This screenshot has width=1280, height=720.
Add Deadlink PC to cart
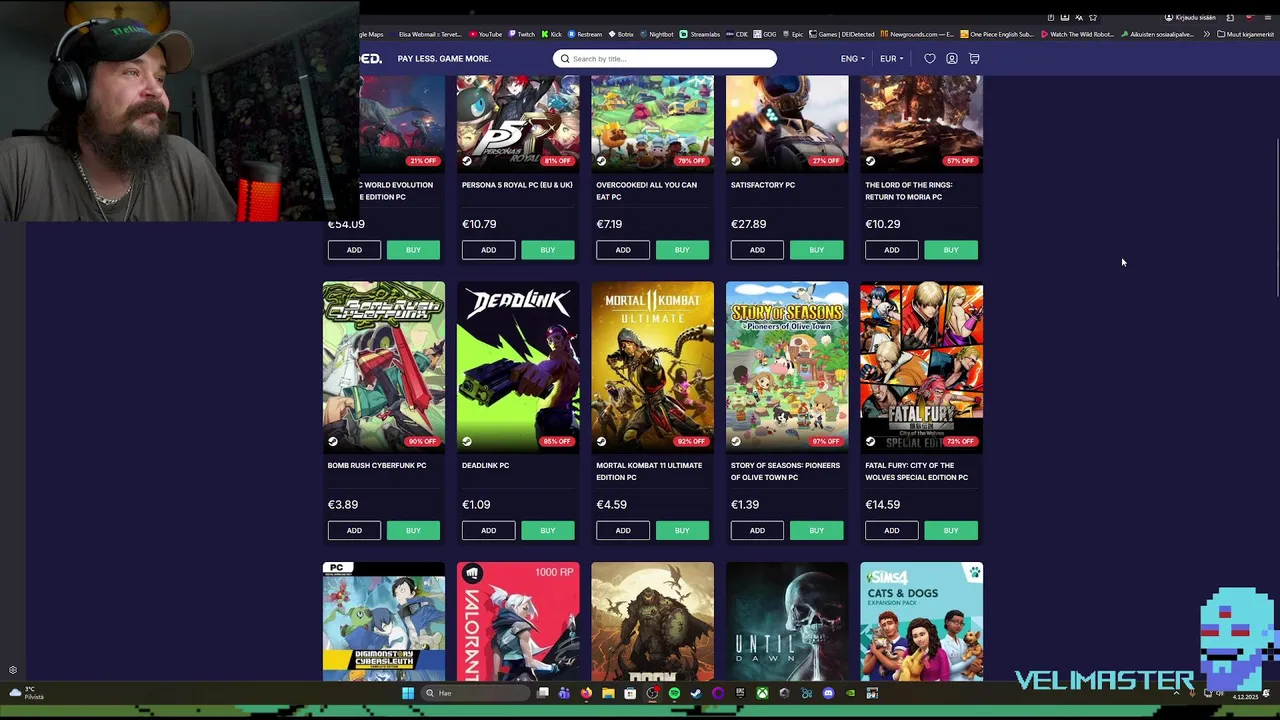pos(488,530)
